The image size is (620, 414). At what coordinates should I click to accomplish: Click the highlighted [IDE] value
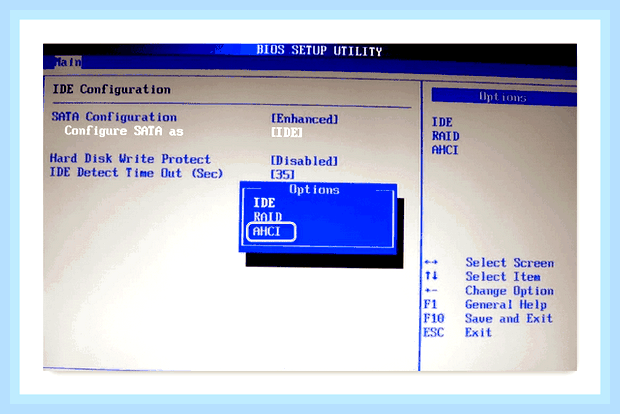287,132
